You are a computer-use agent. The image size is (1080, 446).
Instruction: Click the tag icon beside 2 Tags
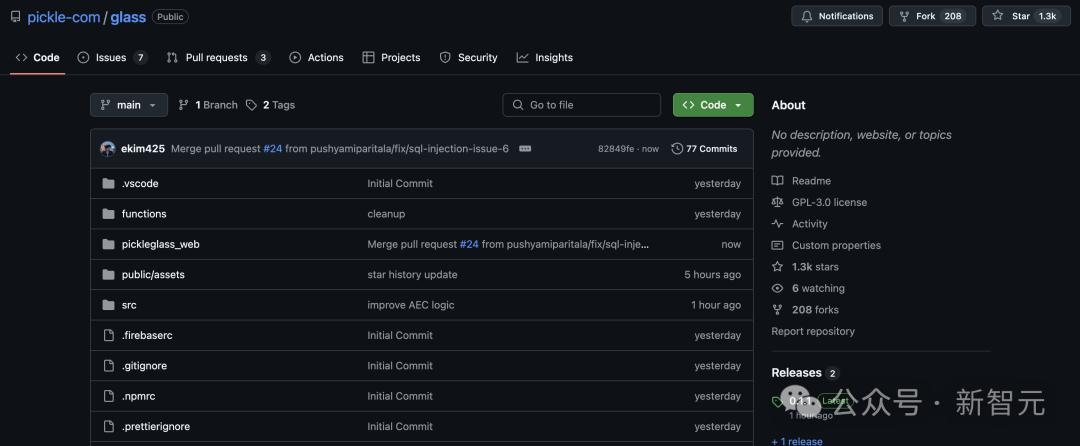coord(251,105)
